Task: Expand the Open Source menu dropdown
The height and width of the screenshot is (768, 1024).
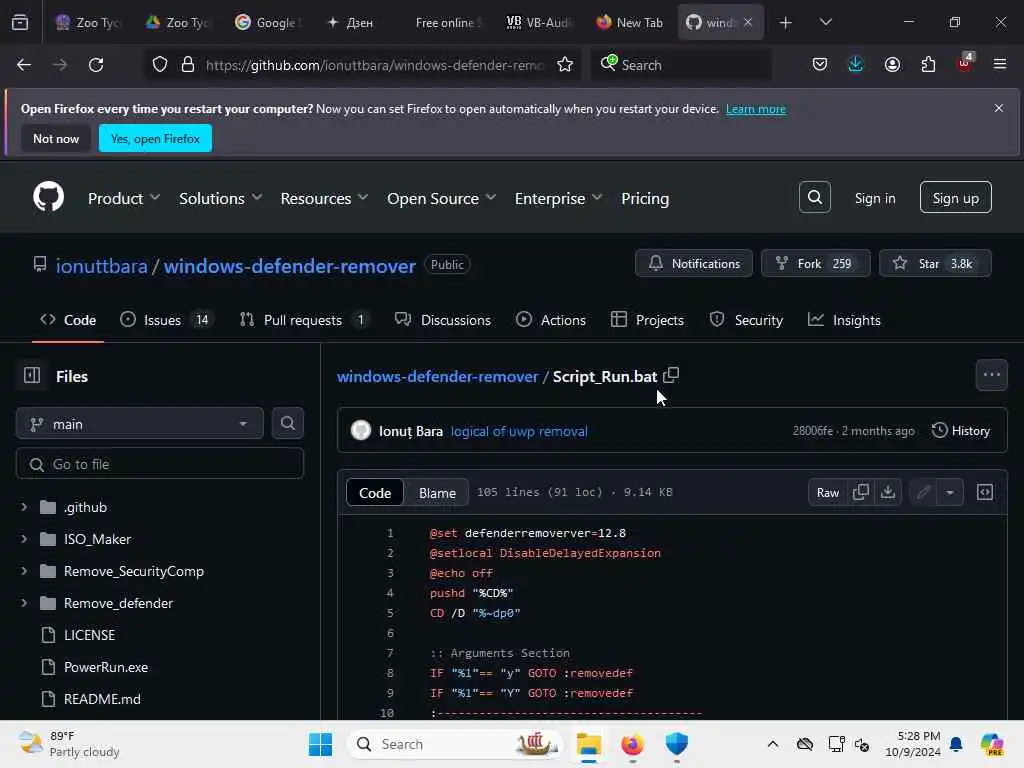Action: (441, 198)
